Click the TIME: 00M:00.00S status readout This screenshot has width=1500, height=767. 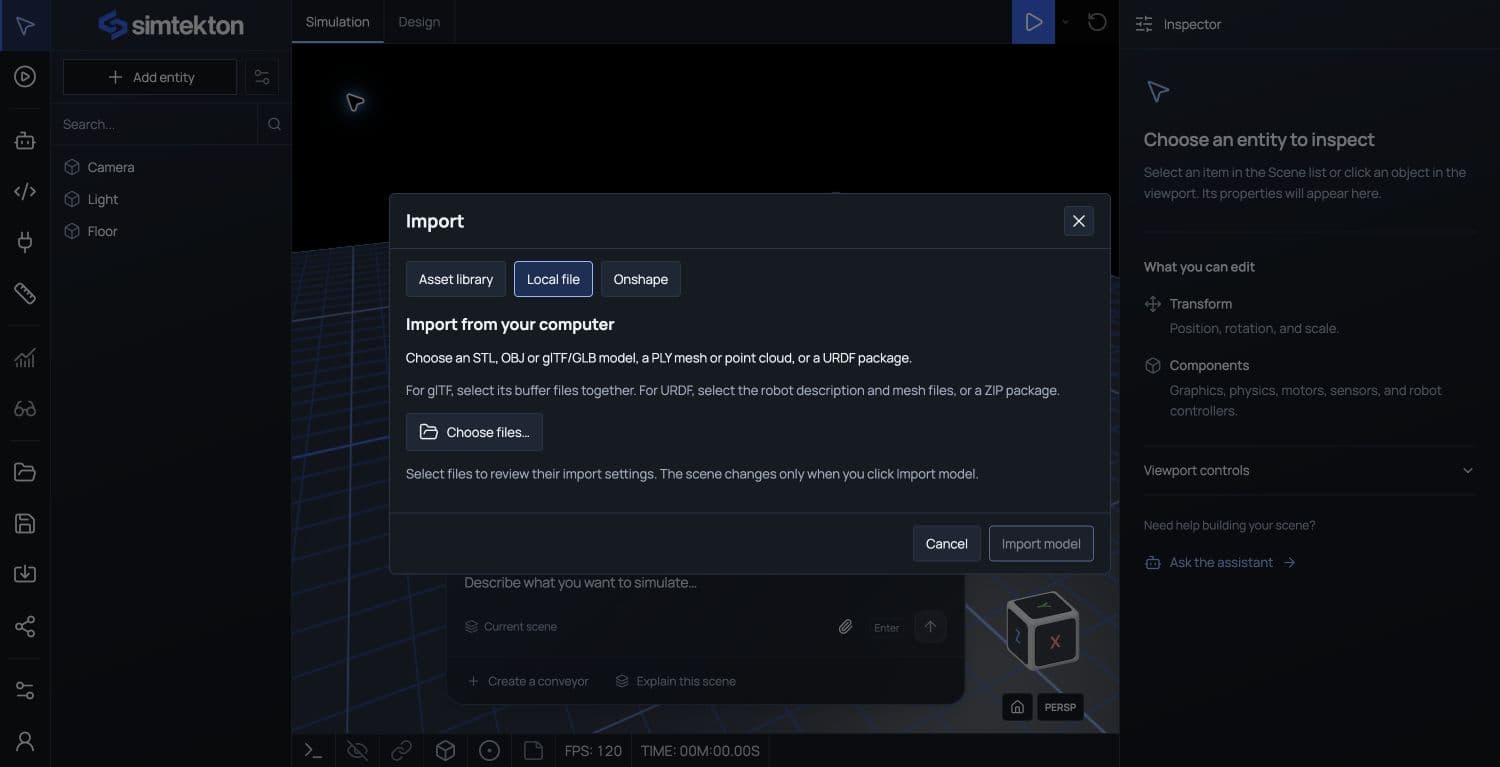[700, 751]
